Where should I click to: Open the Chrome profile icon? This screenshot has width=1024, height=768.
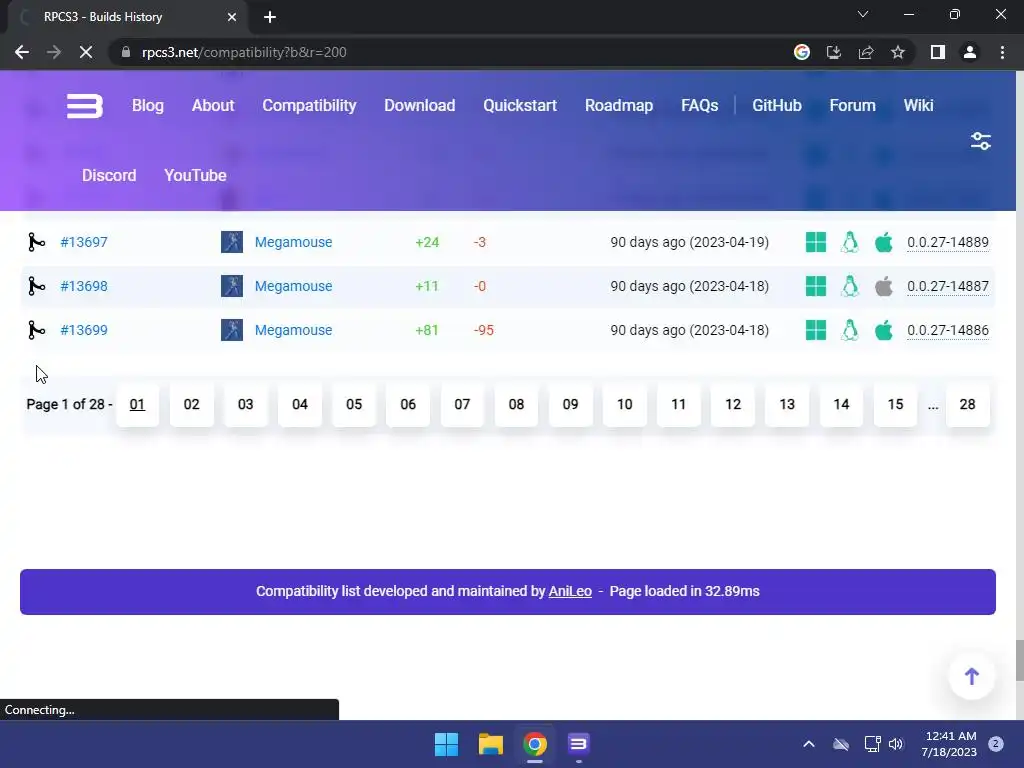[970, 52]
